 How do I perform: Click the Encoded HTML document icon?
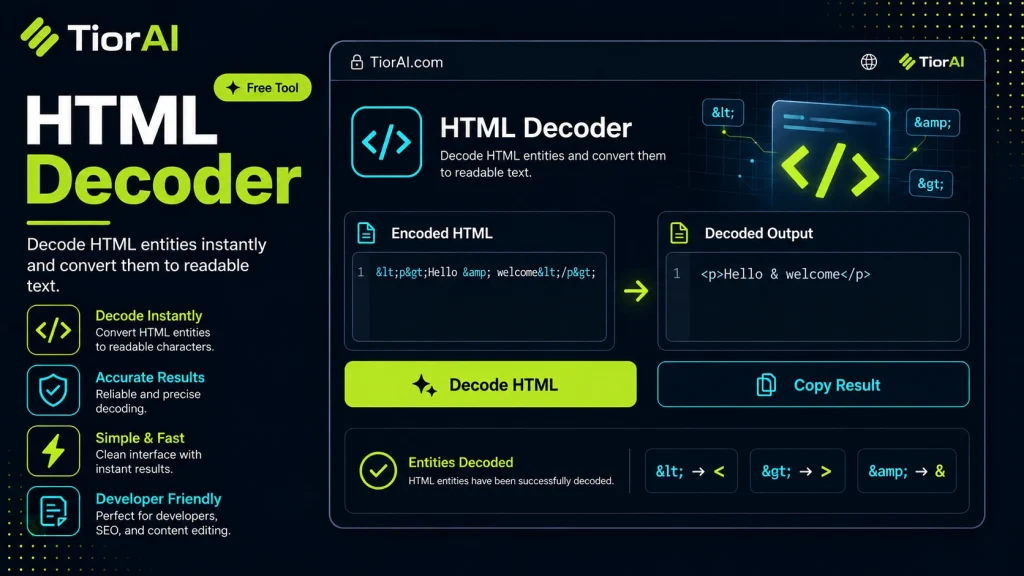pyautogui.click(x=366, y=233)
